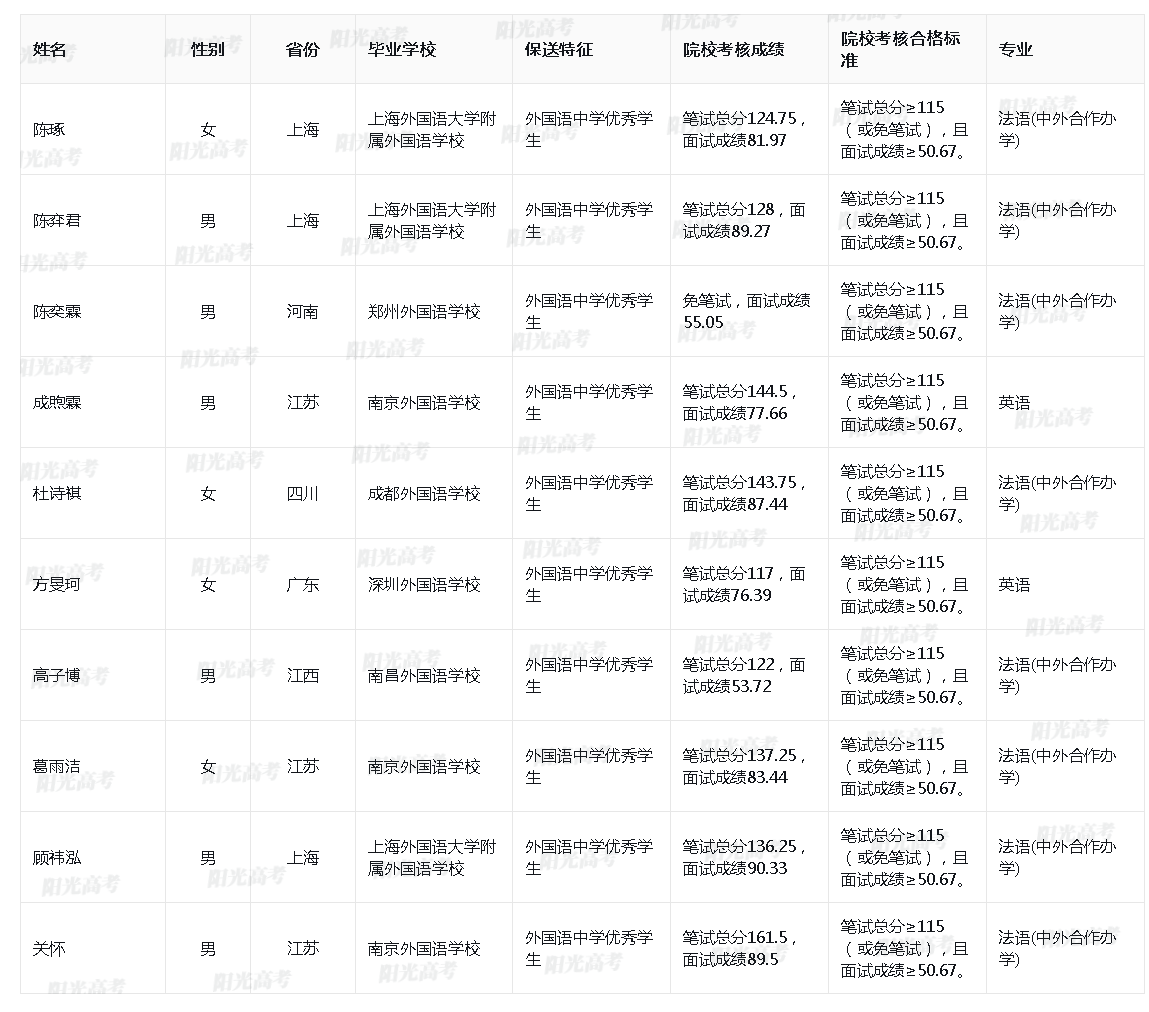Click the 河南 province cell for 陈奕霖
This screenshot has height=1012, width=1149.
[x=302, y=311]
